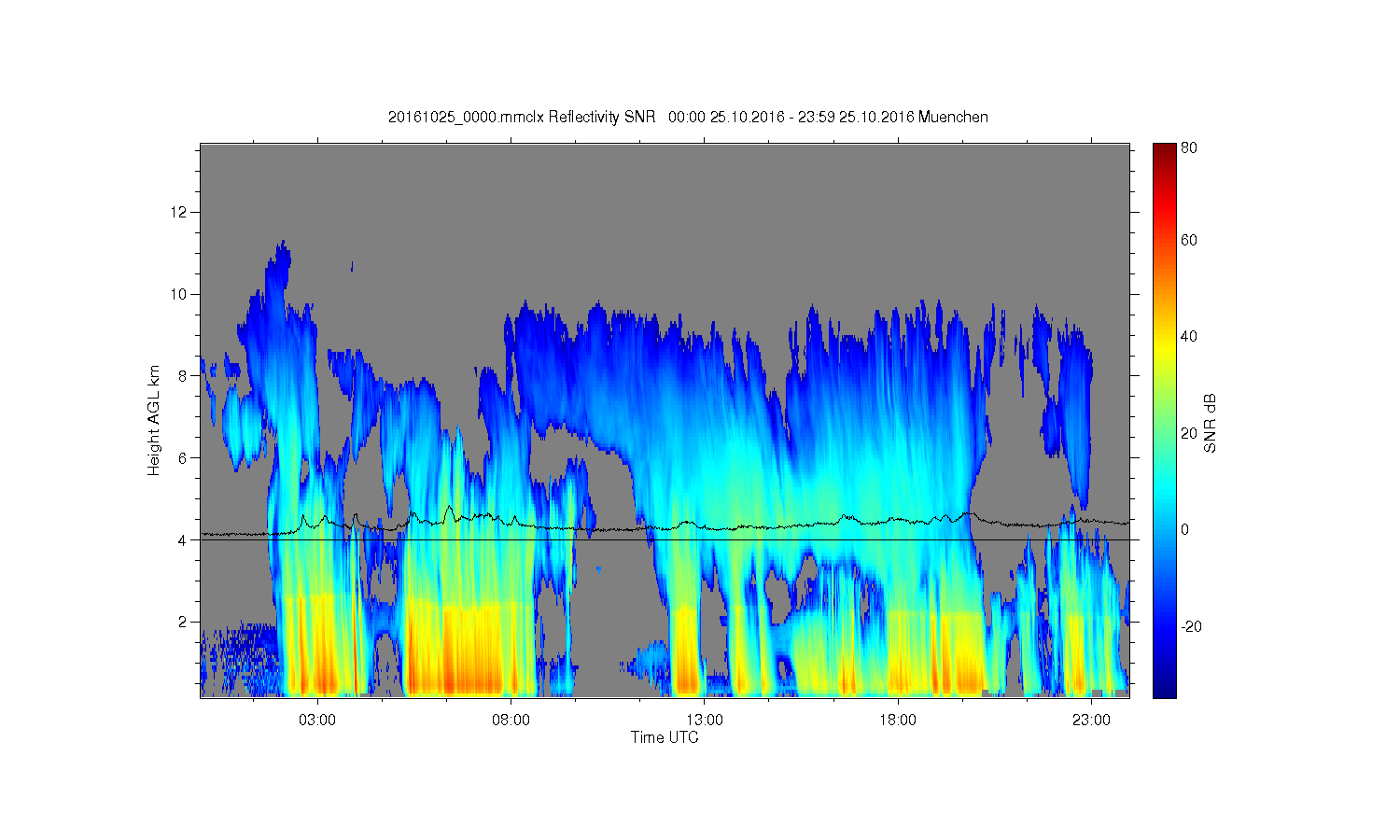Click the 08:00 time tick label

pos(511,721)
